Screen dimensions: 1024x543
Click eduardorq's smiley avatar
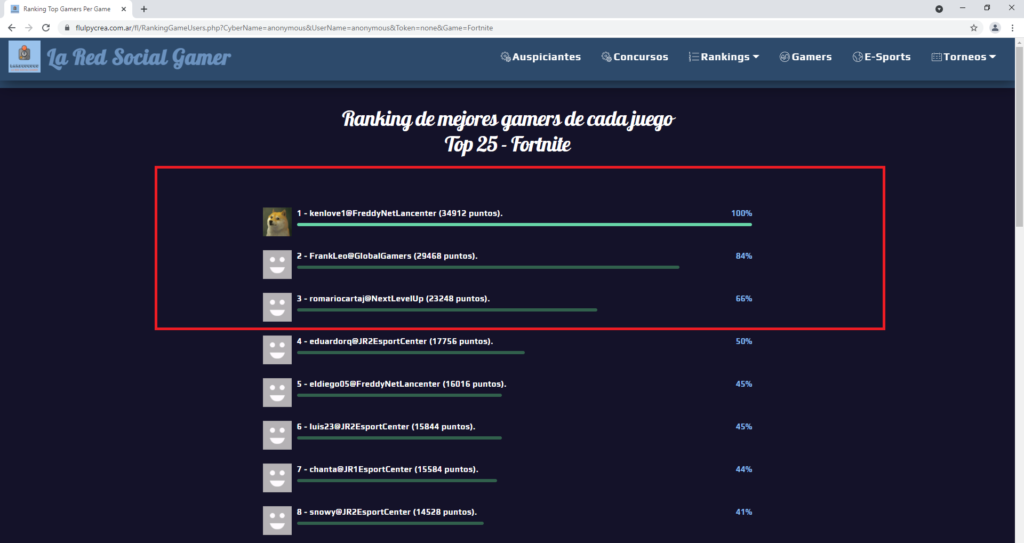tap(277, 350)
